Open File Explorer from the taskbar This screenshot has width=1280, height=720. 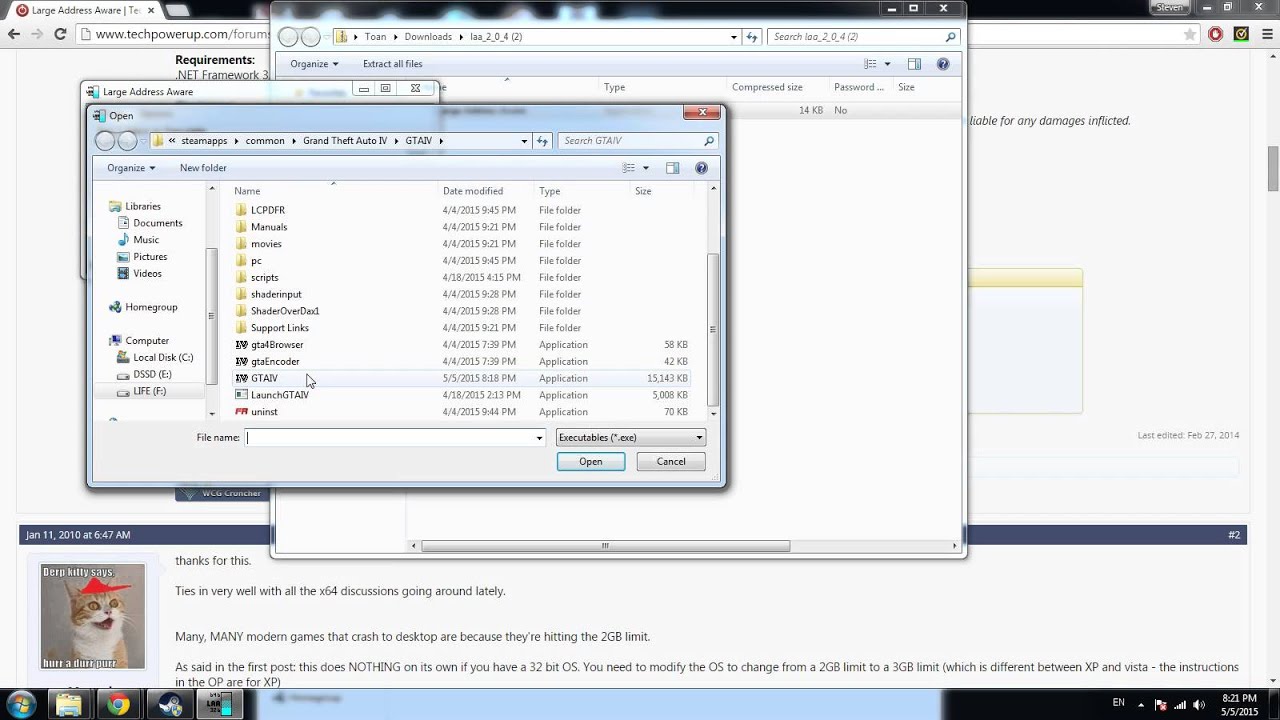click(x=68, y=705)
